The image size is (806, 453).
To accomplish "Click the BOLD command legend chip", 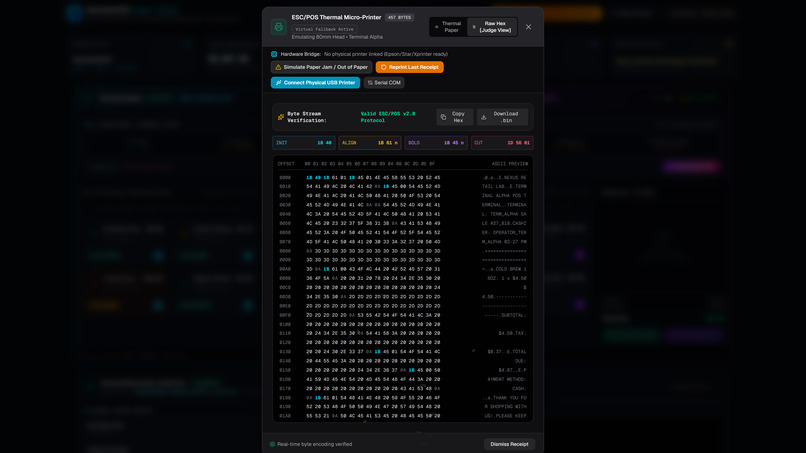I will [436, 143].
